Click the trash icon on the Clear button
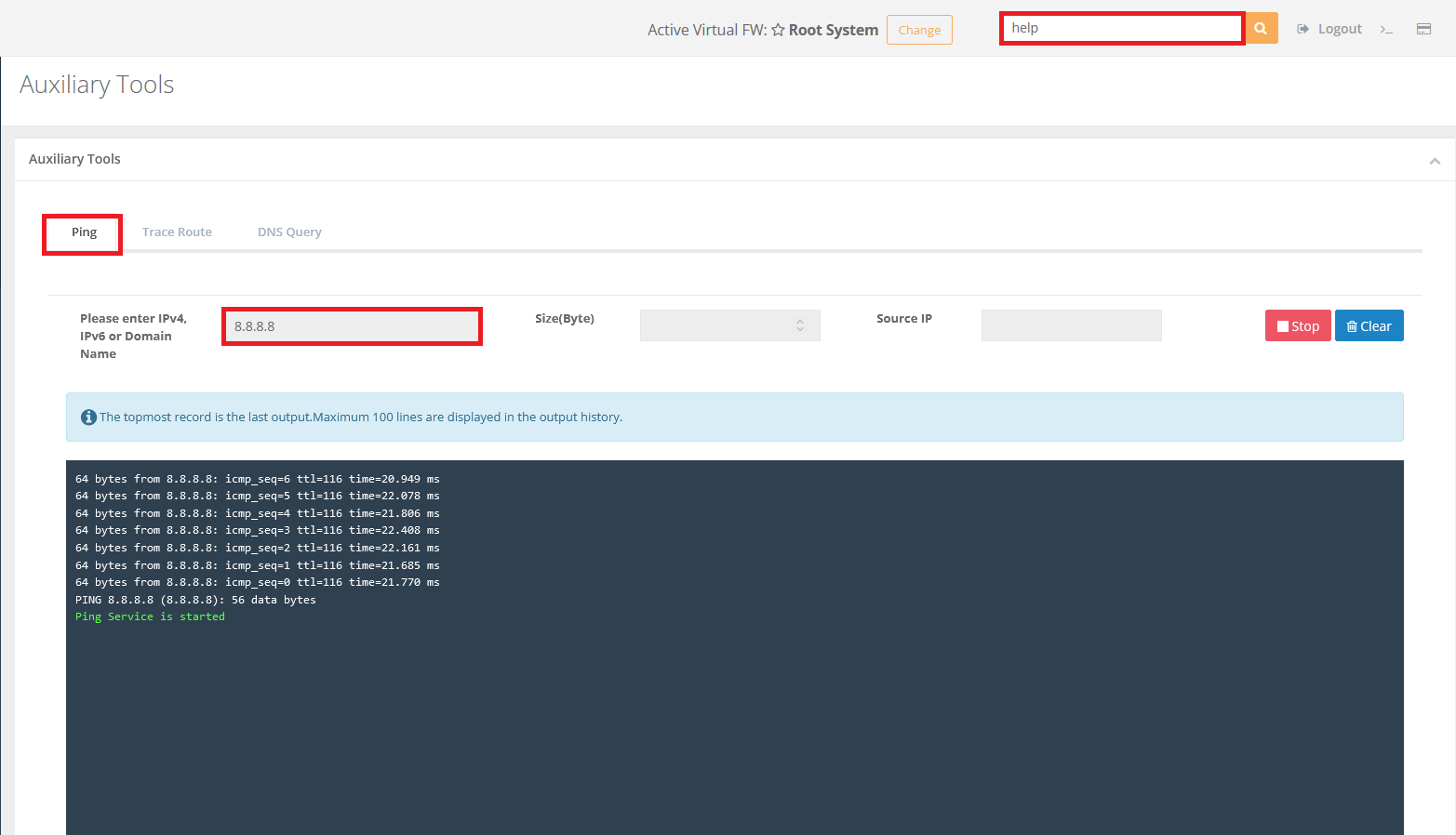Screen dimensions: 1456x835 pos(1352,326)
